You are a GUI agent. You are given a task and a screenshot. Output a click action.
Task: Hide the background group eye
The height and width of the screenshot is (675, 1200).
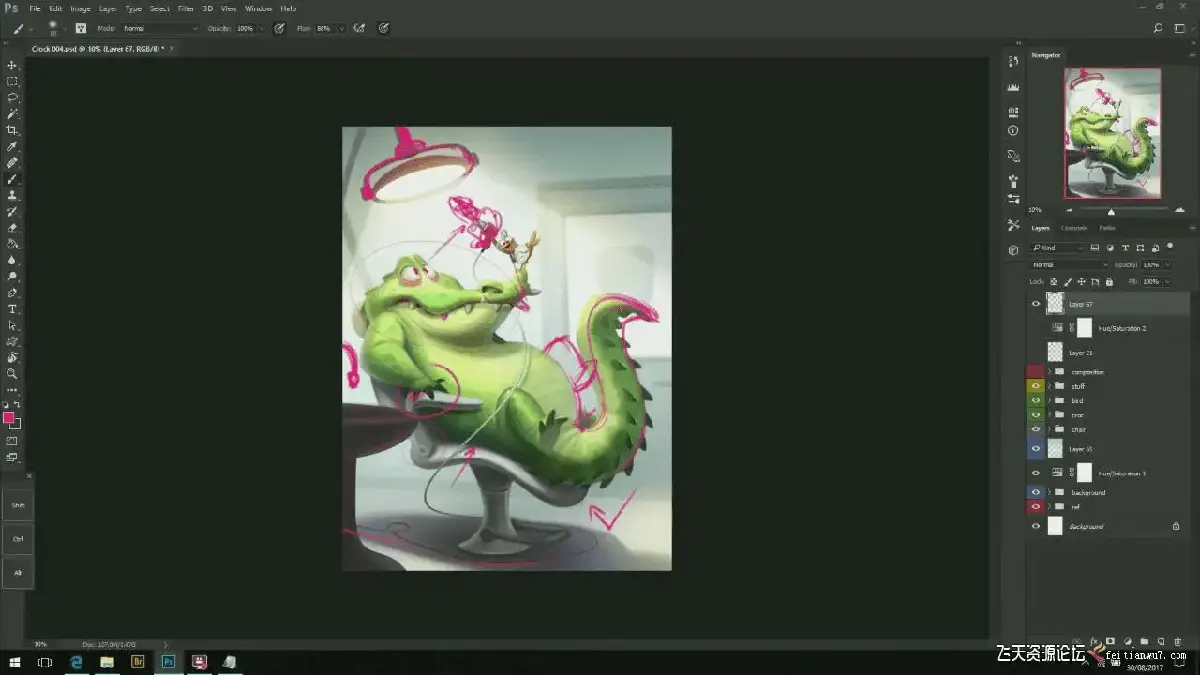pos(1036,493)
